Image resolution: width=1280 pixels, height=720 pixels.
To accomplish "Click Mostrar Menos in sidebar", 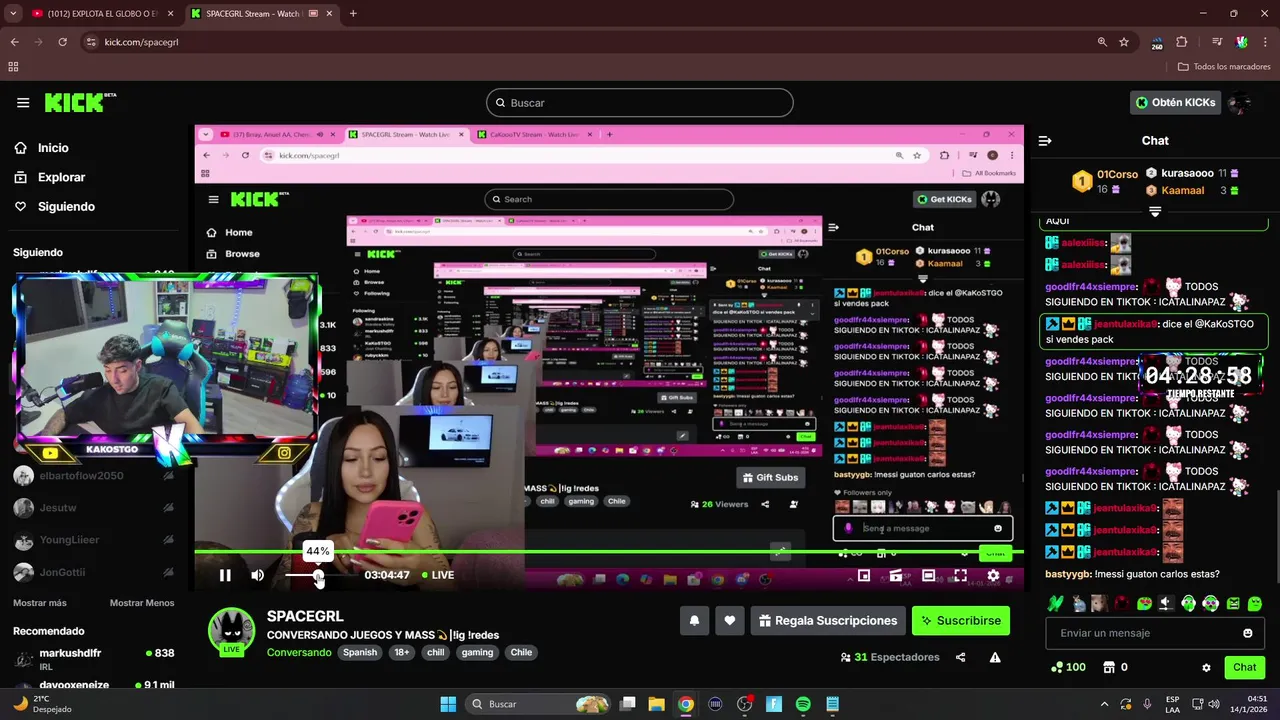I will pos(142,603).
